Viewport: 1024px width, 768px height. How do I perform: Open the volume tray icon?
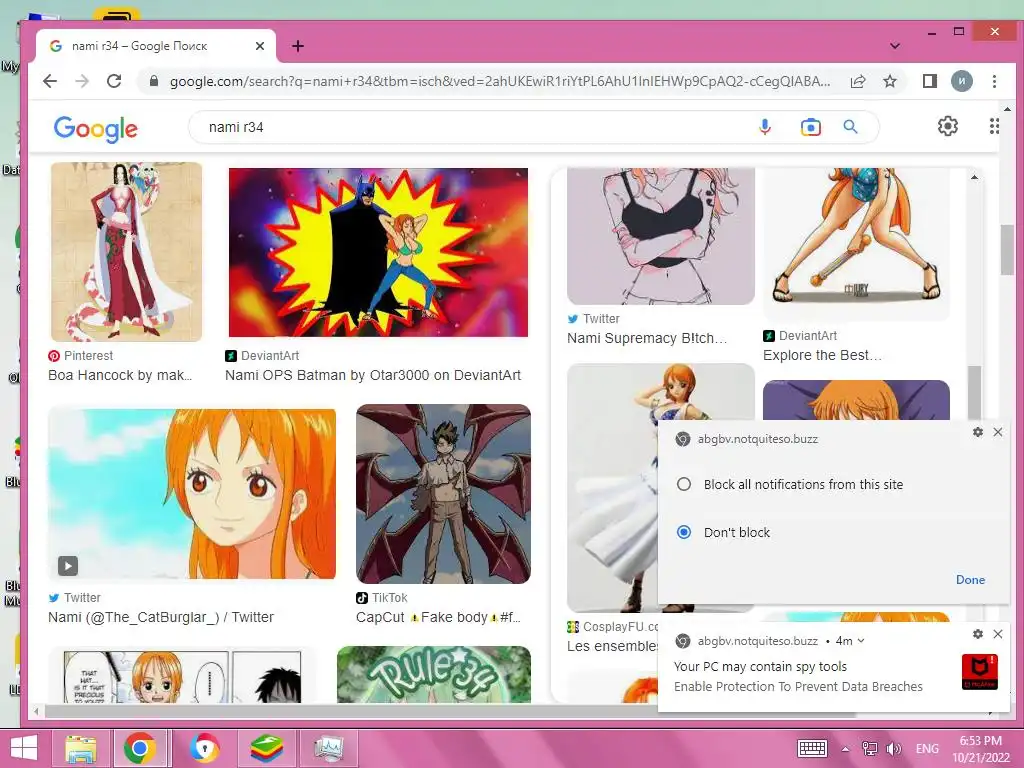click(x=893, y=748)
